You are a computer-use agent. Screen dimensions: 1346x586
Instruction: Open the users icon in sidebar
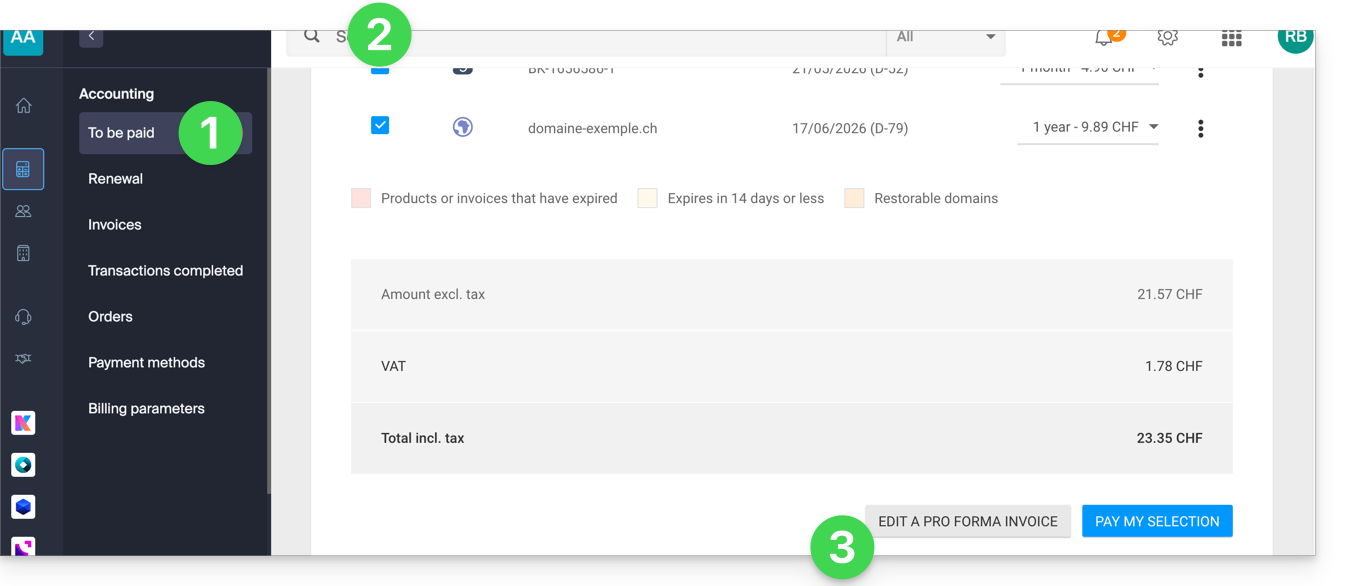click(23, 212)
